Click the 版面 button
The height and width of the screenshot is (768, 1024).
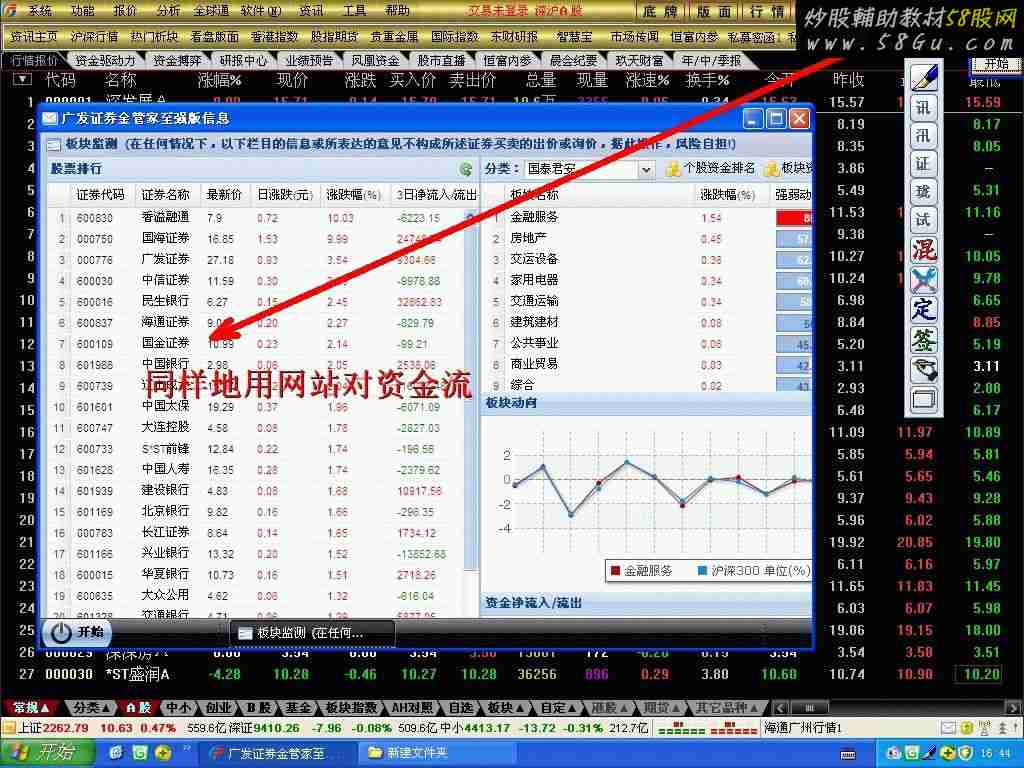click(x=714, y=11)
